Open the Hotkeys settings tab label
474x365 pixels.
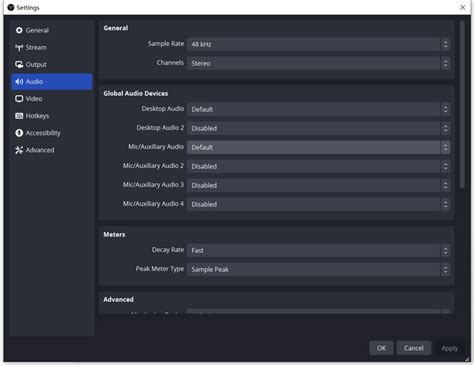click(x=37, y=116)
